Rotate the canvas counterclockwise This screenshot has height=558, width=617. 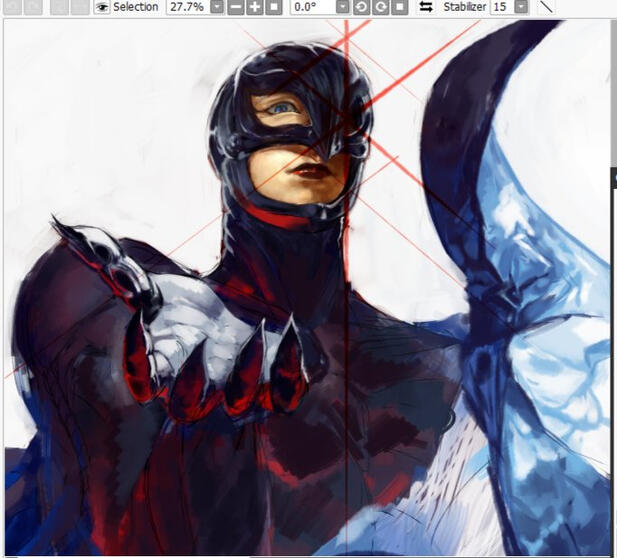click(363, 7)
